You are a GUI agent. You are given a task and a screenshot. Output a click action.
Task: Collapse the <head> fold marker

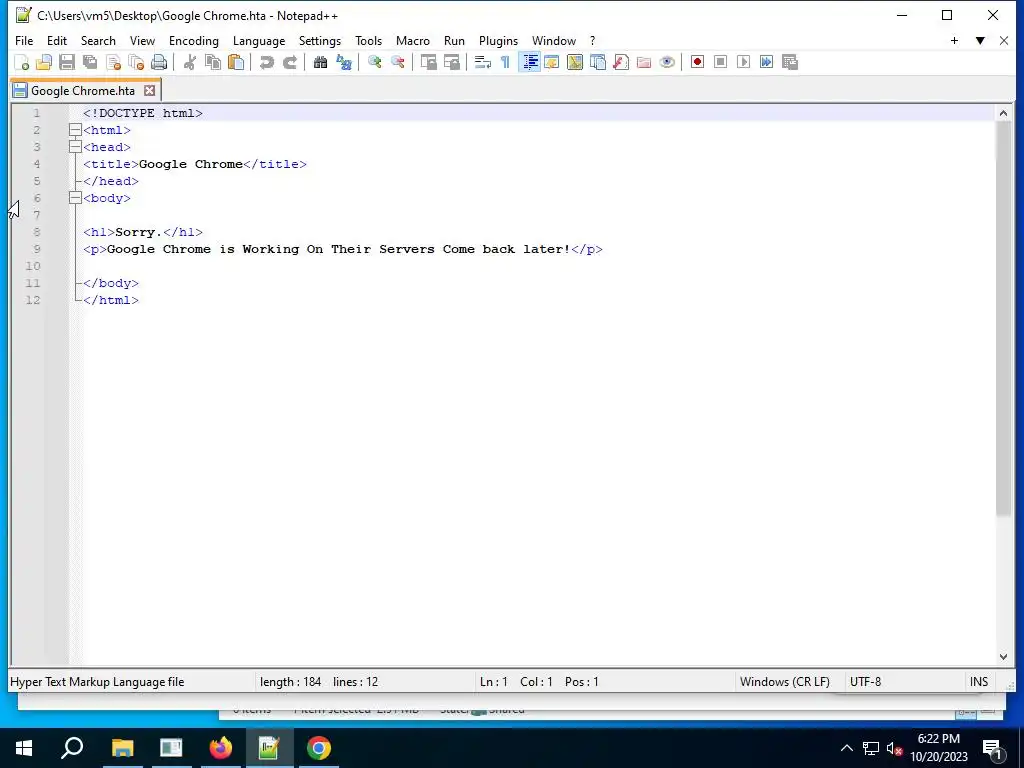(75, 147)
